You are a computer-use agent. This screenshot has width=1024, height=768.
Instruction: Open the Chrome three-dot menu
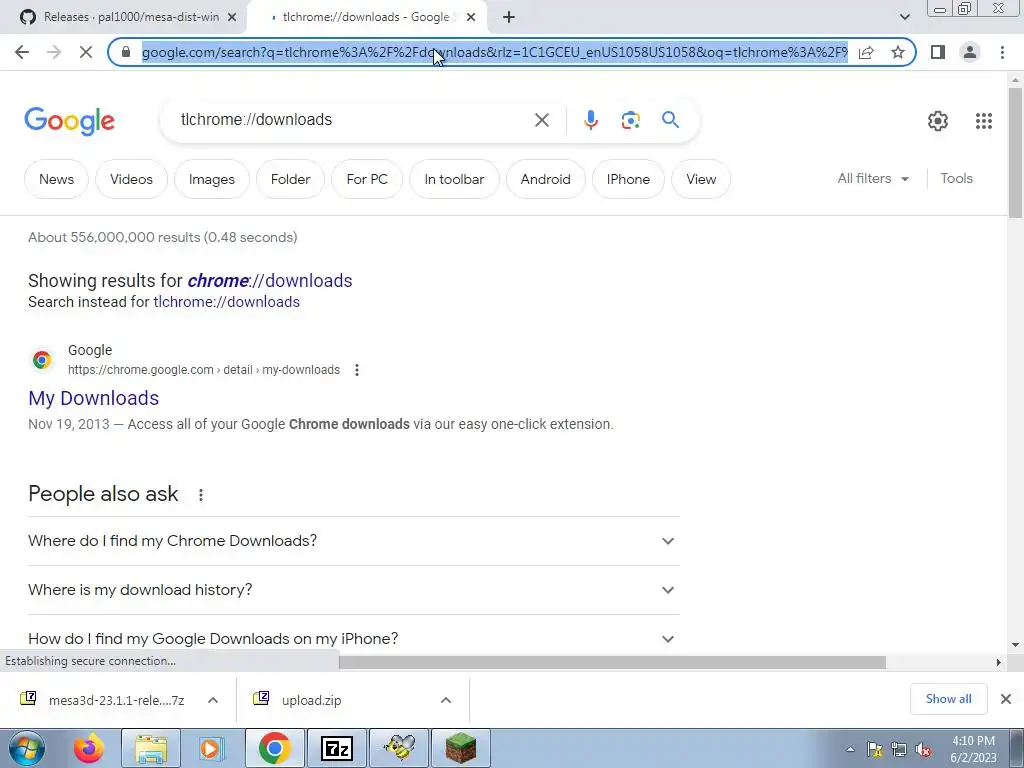pos(1002,52)
